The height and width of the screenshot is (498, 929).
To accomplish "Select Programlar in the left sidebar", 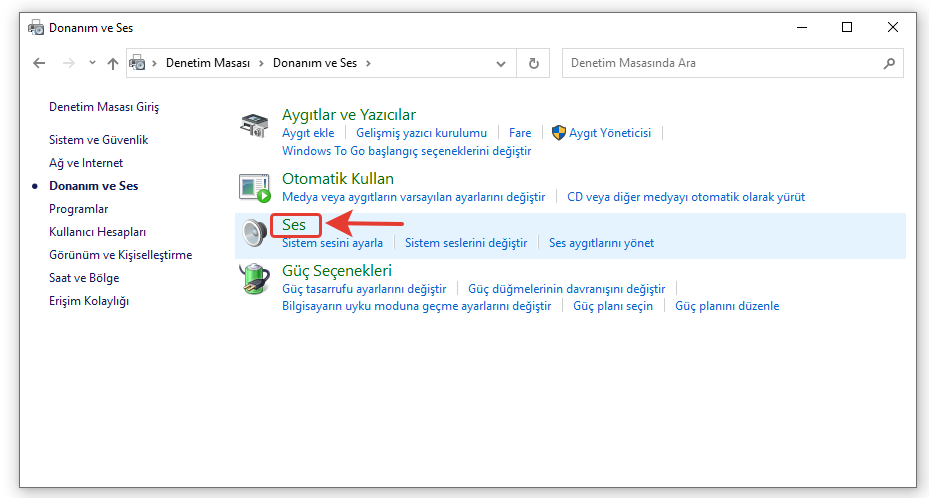I will pyautogui.click(x=78, y=209).
